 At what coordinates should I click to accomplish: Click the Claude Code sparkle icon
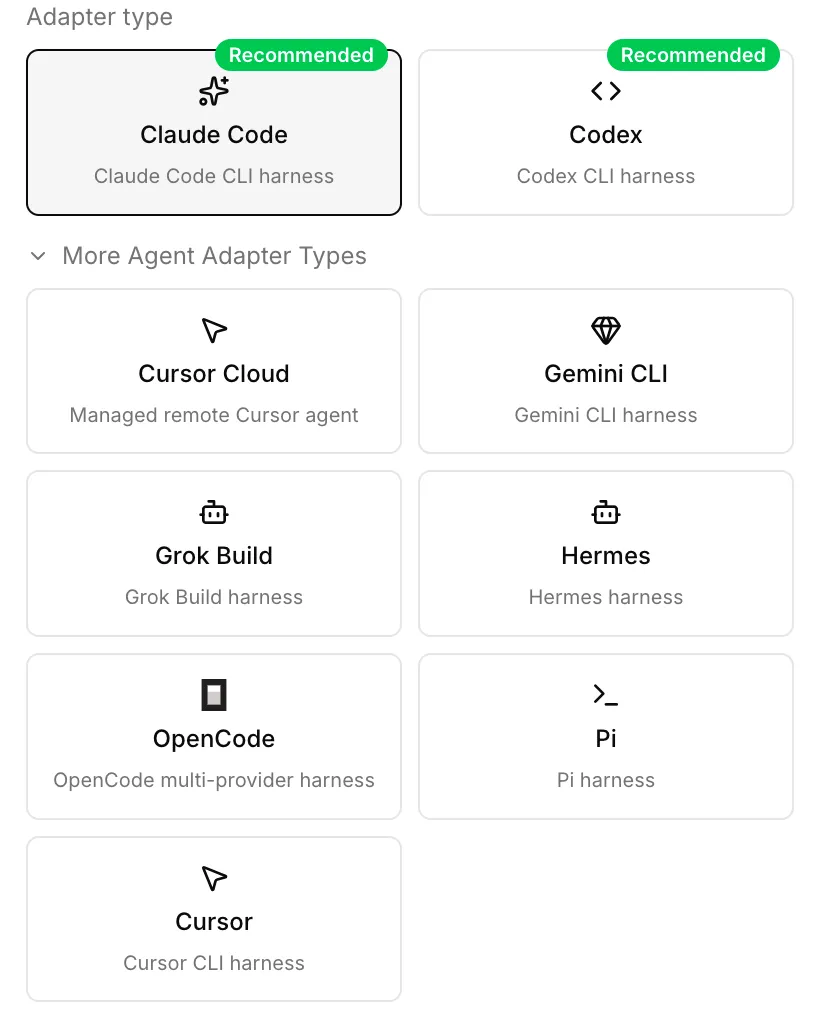(214, 91)
